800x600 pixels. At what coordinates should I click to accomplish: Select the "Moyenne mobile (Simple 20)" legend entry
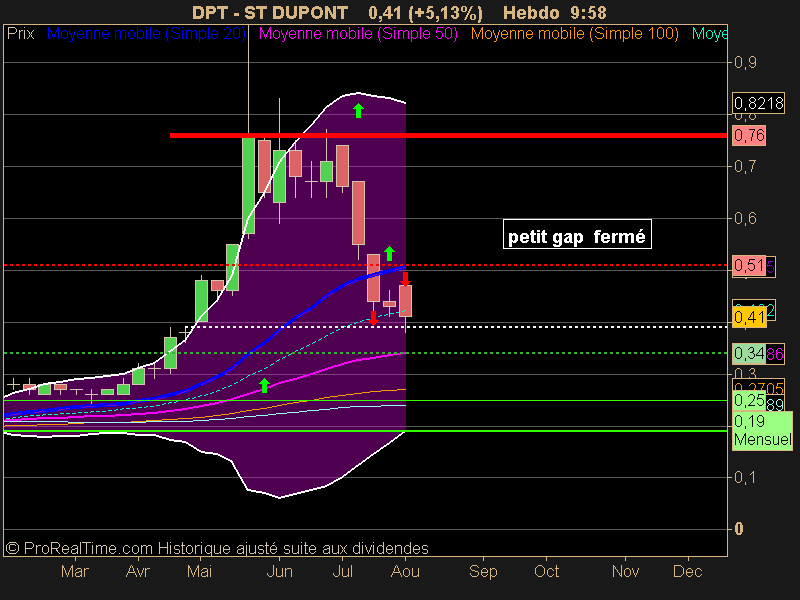(x=146, y=34)
